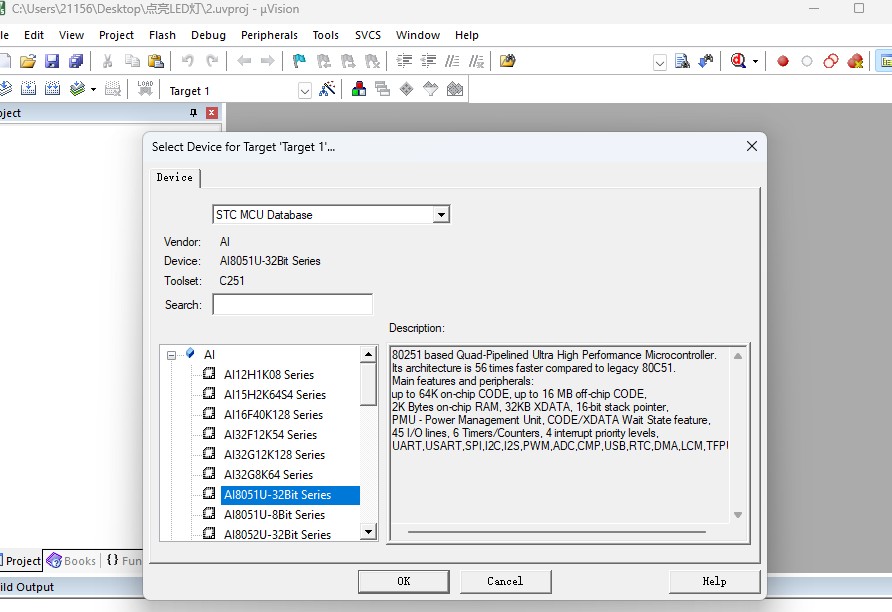The height and width of the screenshot is (612, 892).
Task: Click the Insert Bookmark flag icon
Action: (x=299, y=61)
